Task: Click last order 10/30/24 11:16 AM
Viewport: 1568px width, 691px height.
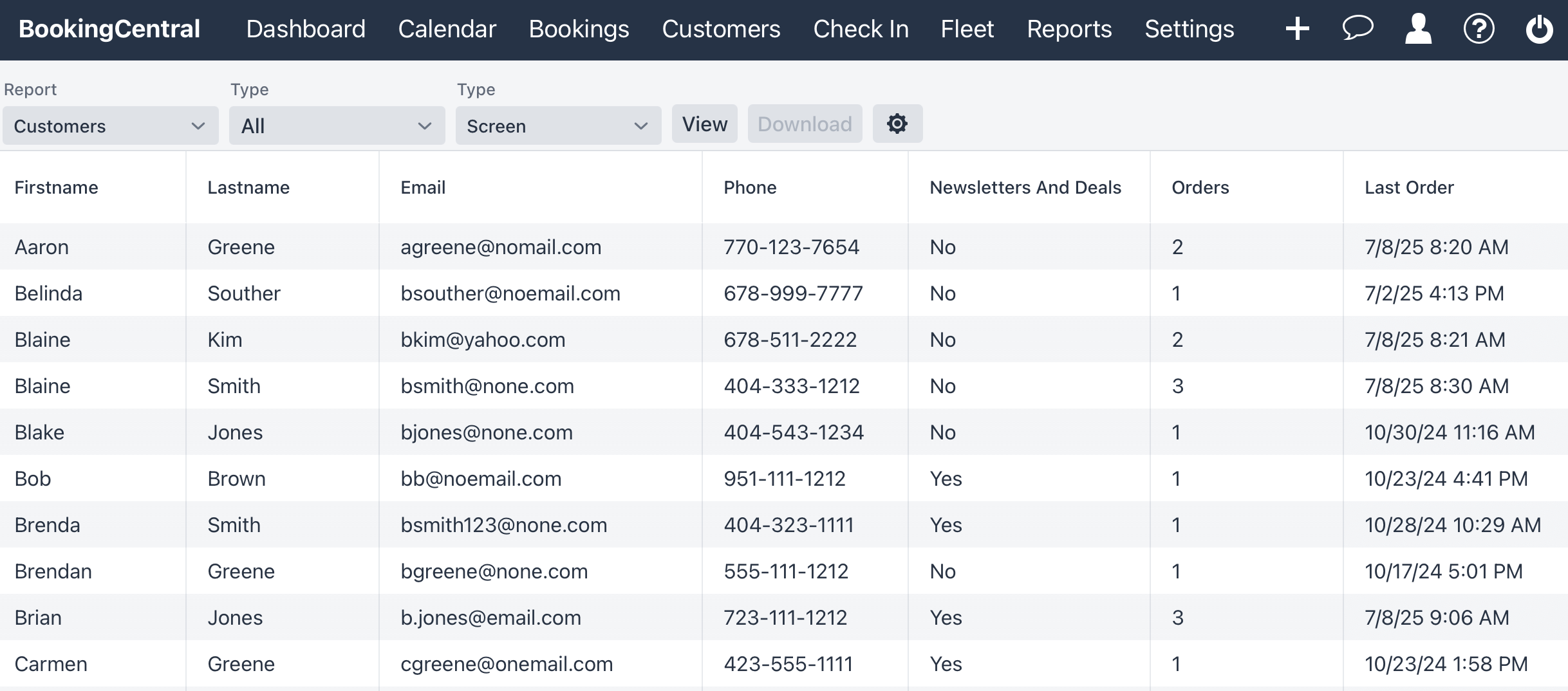Action: 1450,432
